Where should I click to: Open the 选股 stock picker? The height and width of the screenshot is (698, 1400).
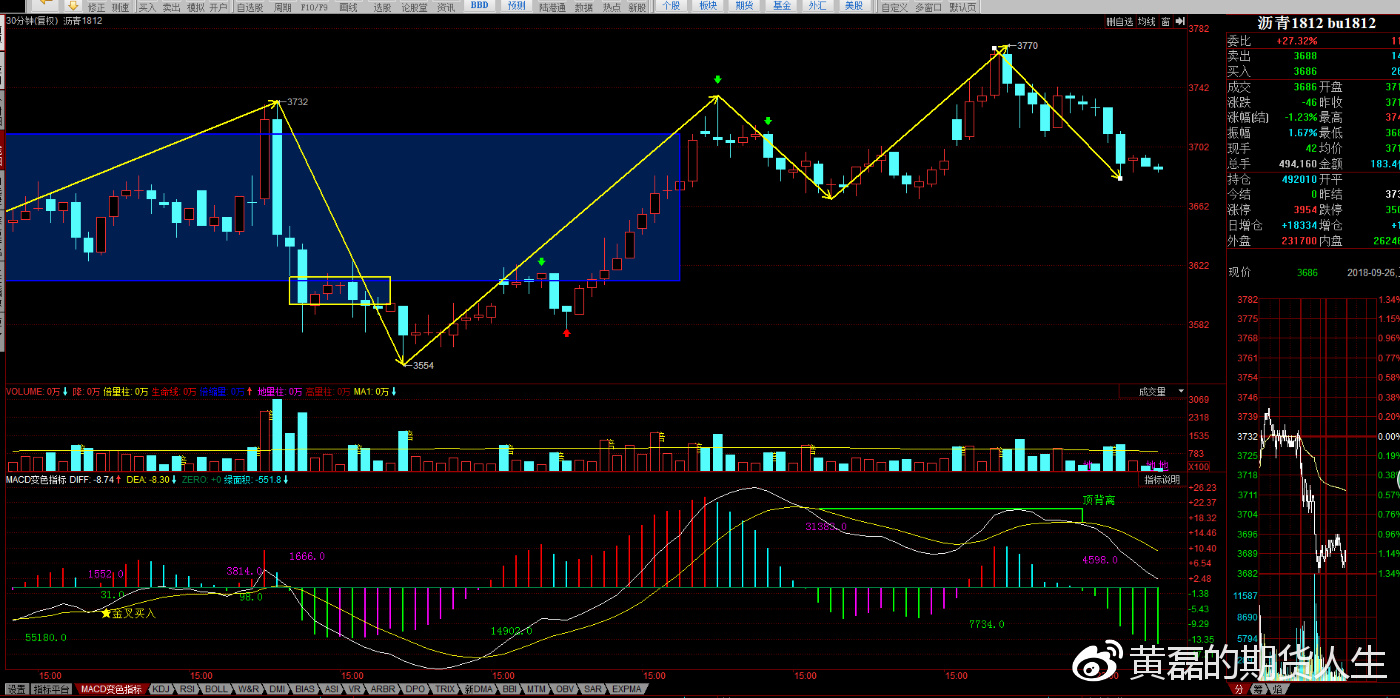click(382, 6)
